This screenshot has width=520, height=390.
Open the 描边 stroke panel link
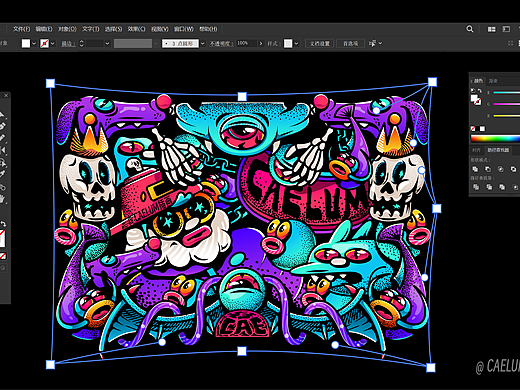click(68, 44)
